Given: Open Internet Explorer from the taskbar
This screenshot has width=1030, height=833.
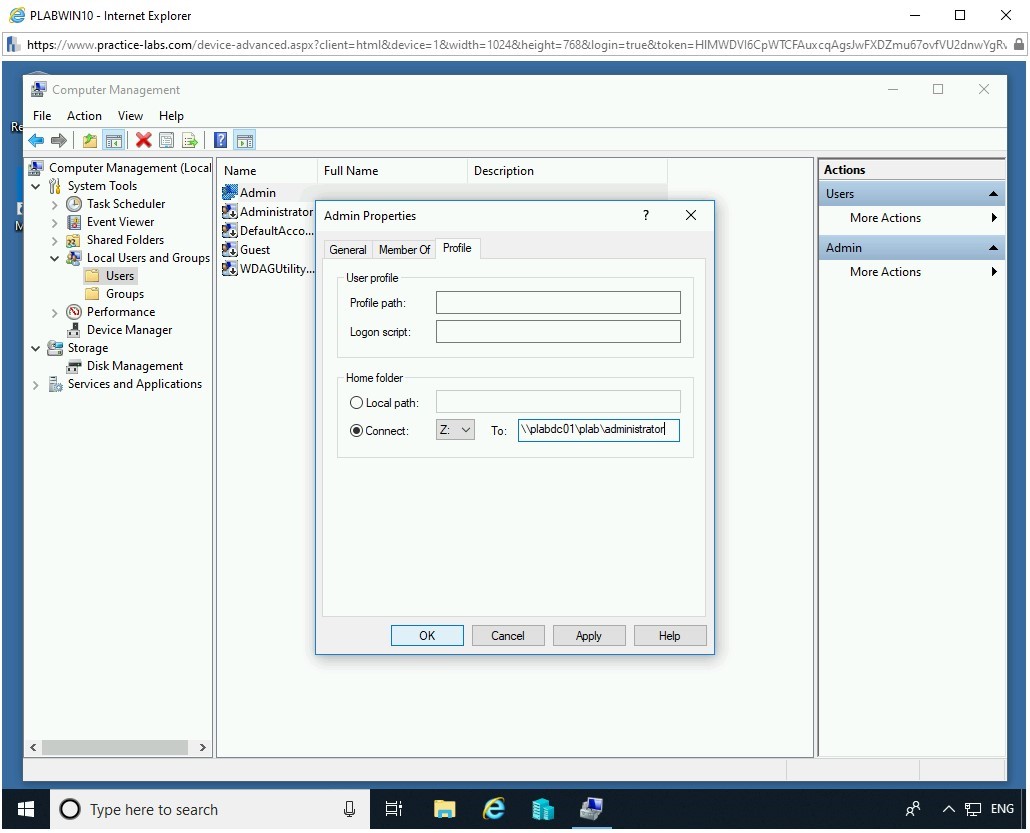Looking at the screenshot, I should [x=493, y=809].
